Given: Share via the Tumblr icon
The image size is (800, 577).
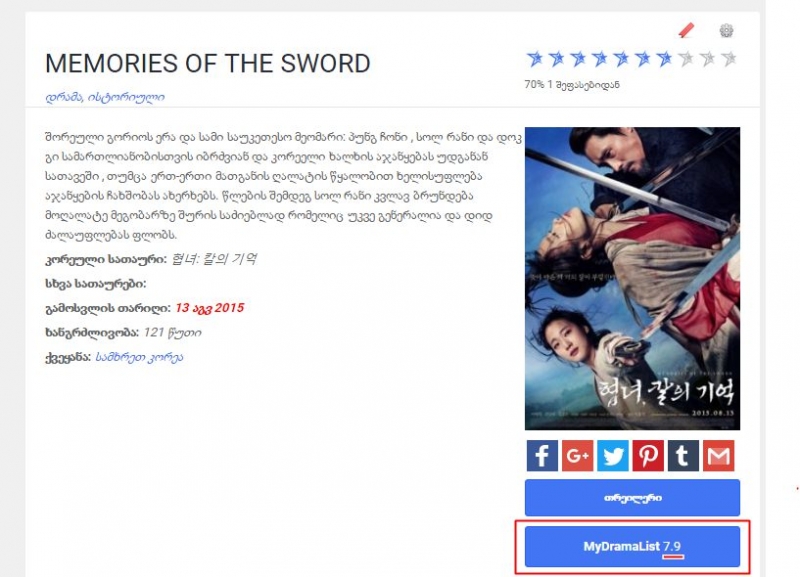Looking at the screenshot, I should click(683, 456).
